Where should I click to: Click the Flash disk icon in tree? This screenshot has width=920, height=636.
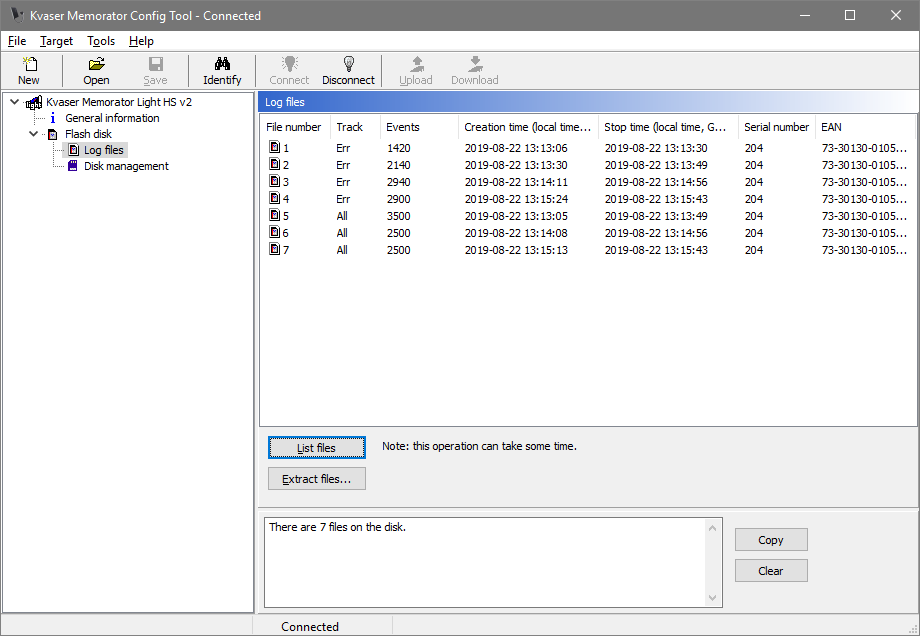53,134
